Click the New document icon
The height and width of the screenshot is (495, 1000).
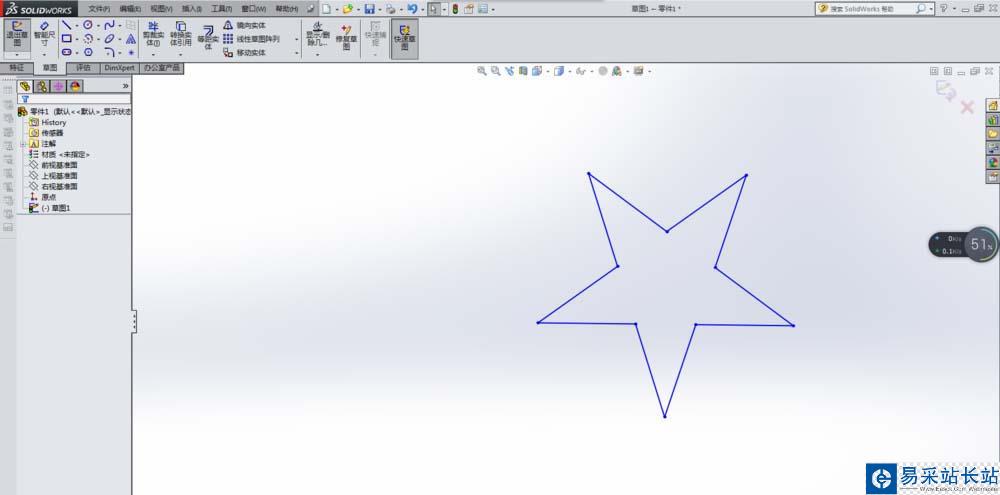327,9
